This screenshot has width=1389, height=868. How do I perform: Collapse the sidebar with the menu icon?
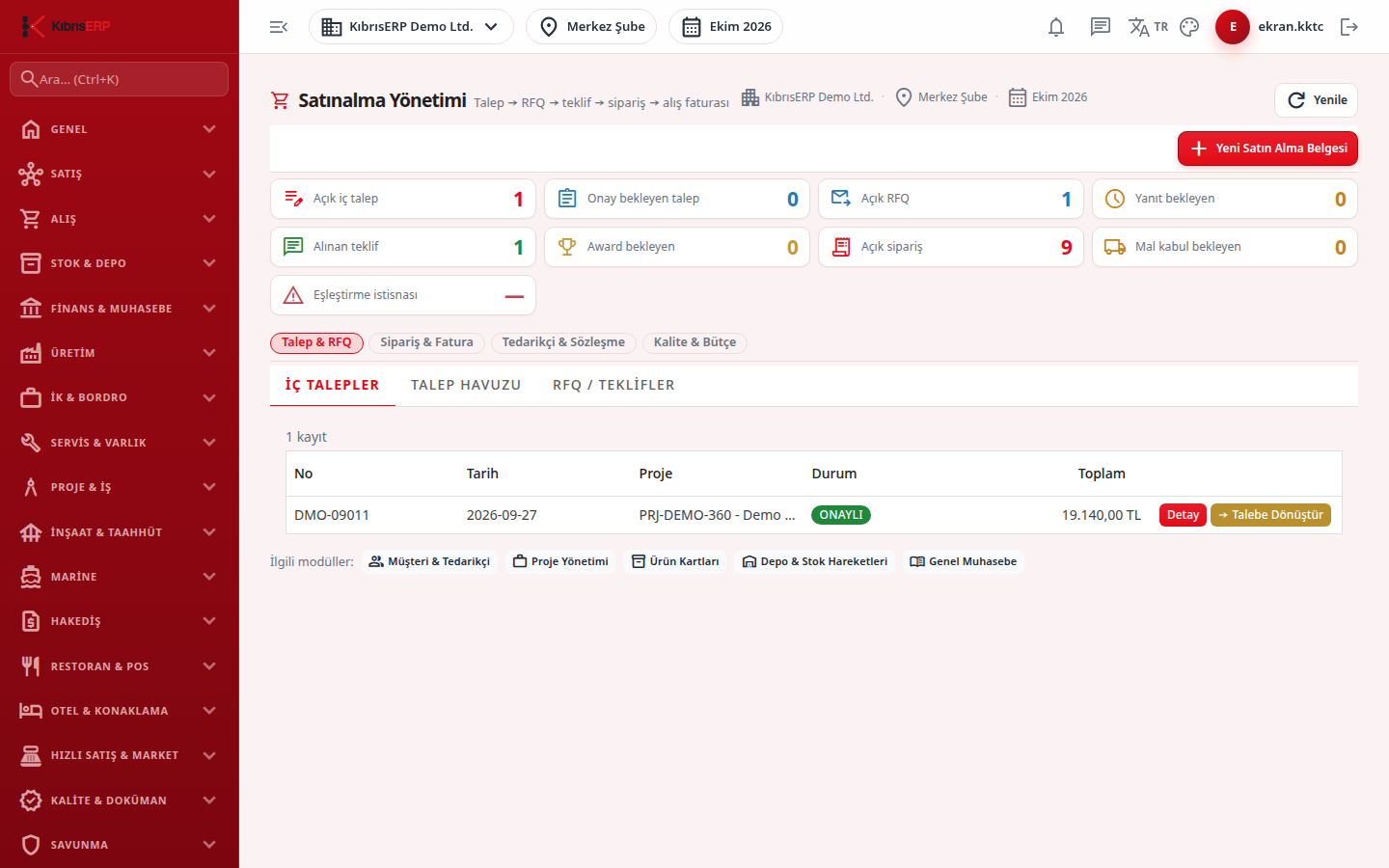point(279,27)
